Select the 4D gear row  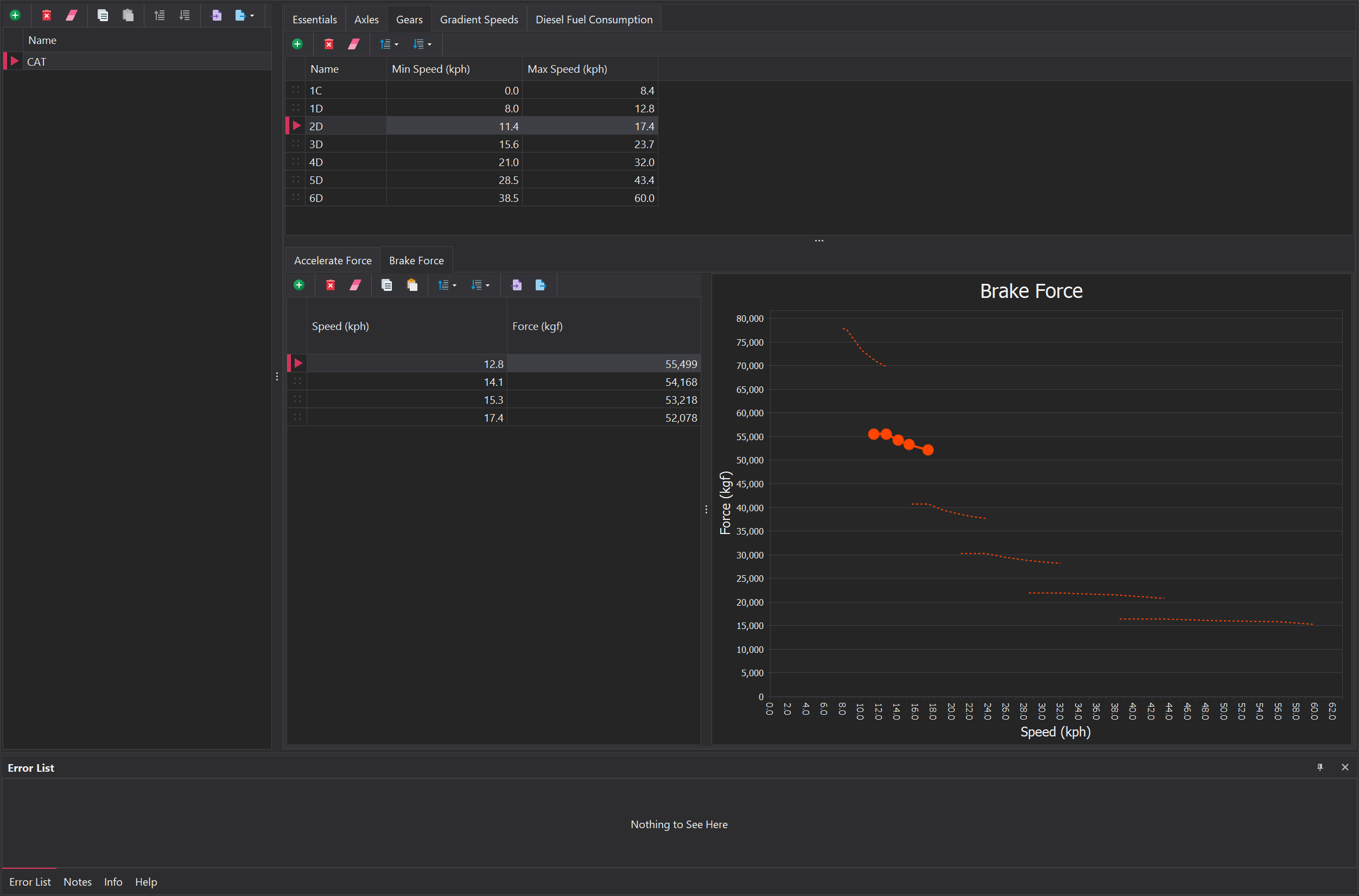(316, 162)
